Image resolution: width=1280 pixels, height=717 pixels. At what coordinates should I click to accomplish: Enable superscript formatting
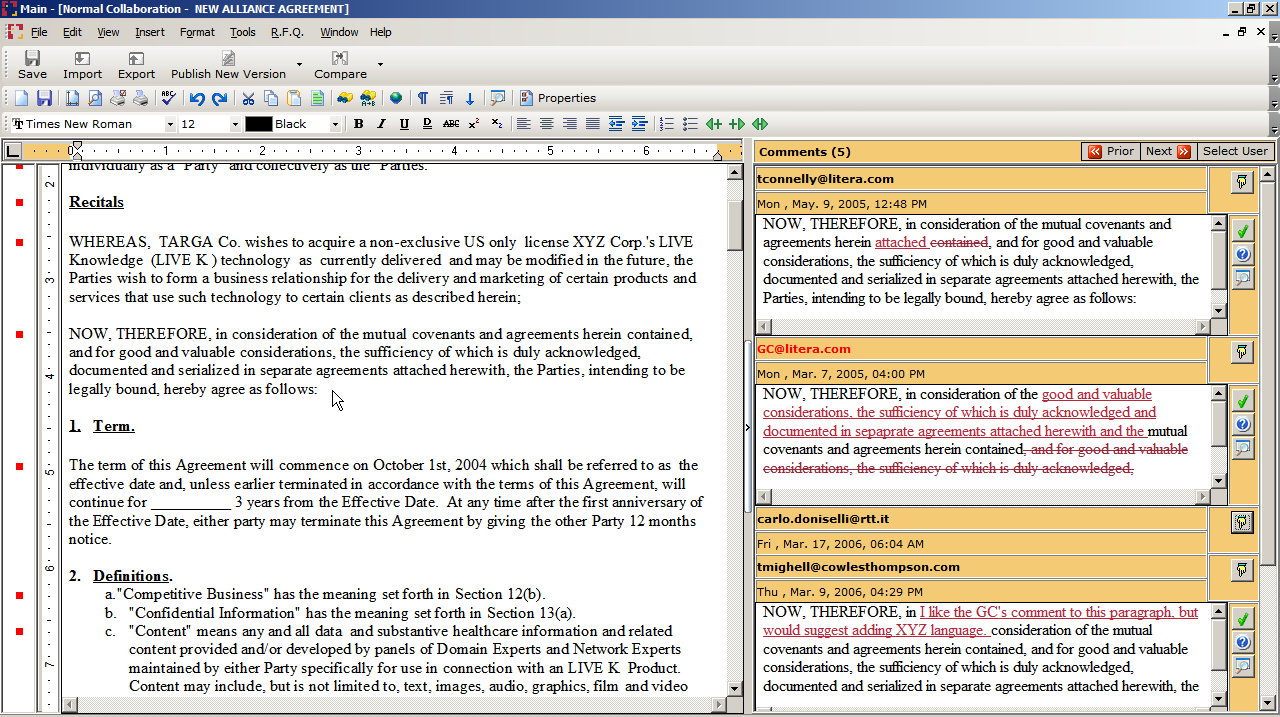click(472, 123)
